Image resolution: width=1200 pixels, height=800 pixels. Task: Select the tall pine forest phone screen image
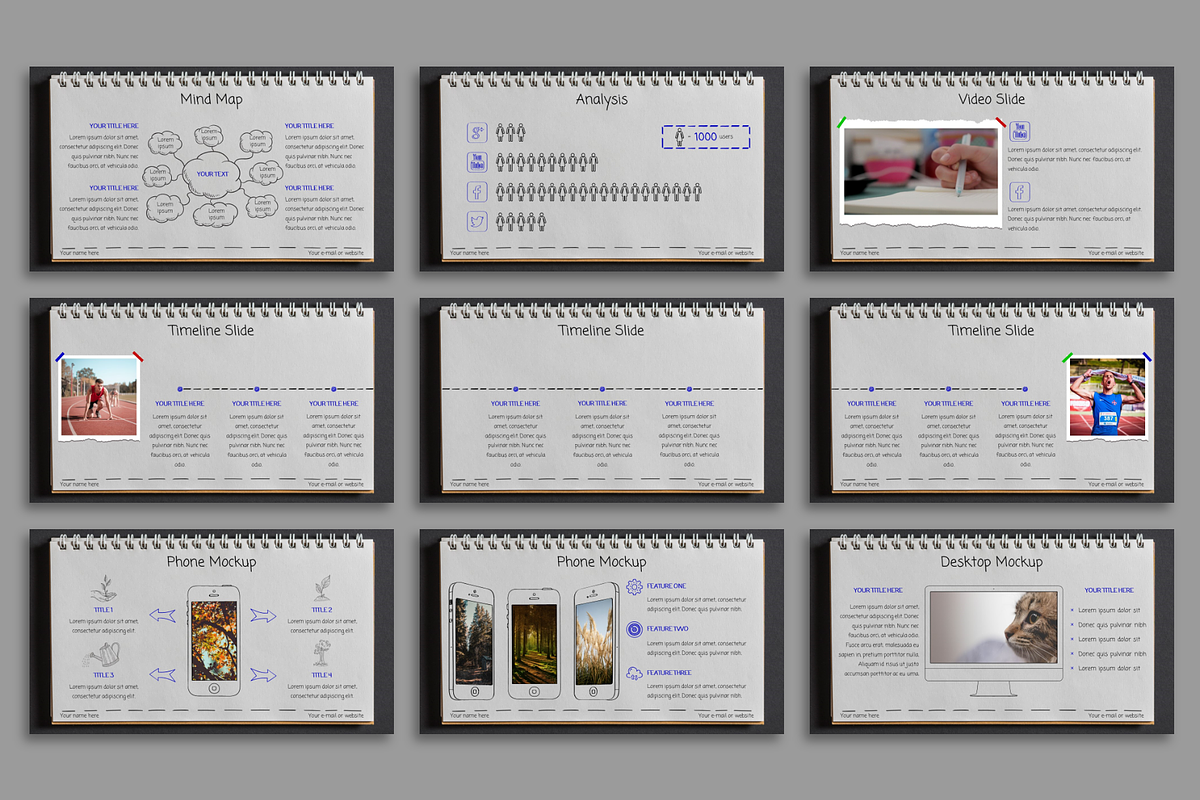pyautogui.click(x=473, y=643)
